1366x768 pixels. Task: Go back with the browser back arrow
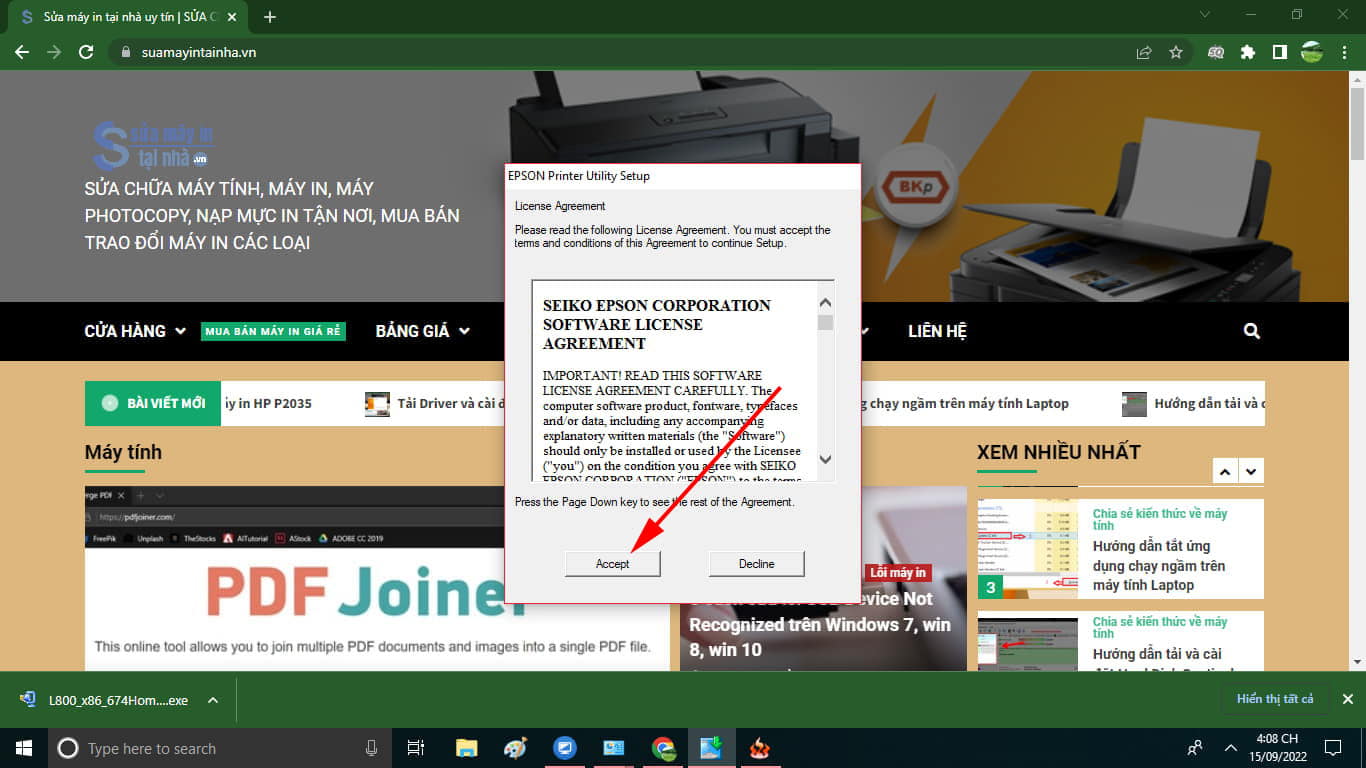22,52
